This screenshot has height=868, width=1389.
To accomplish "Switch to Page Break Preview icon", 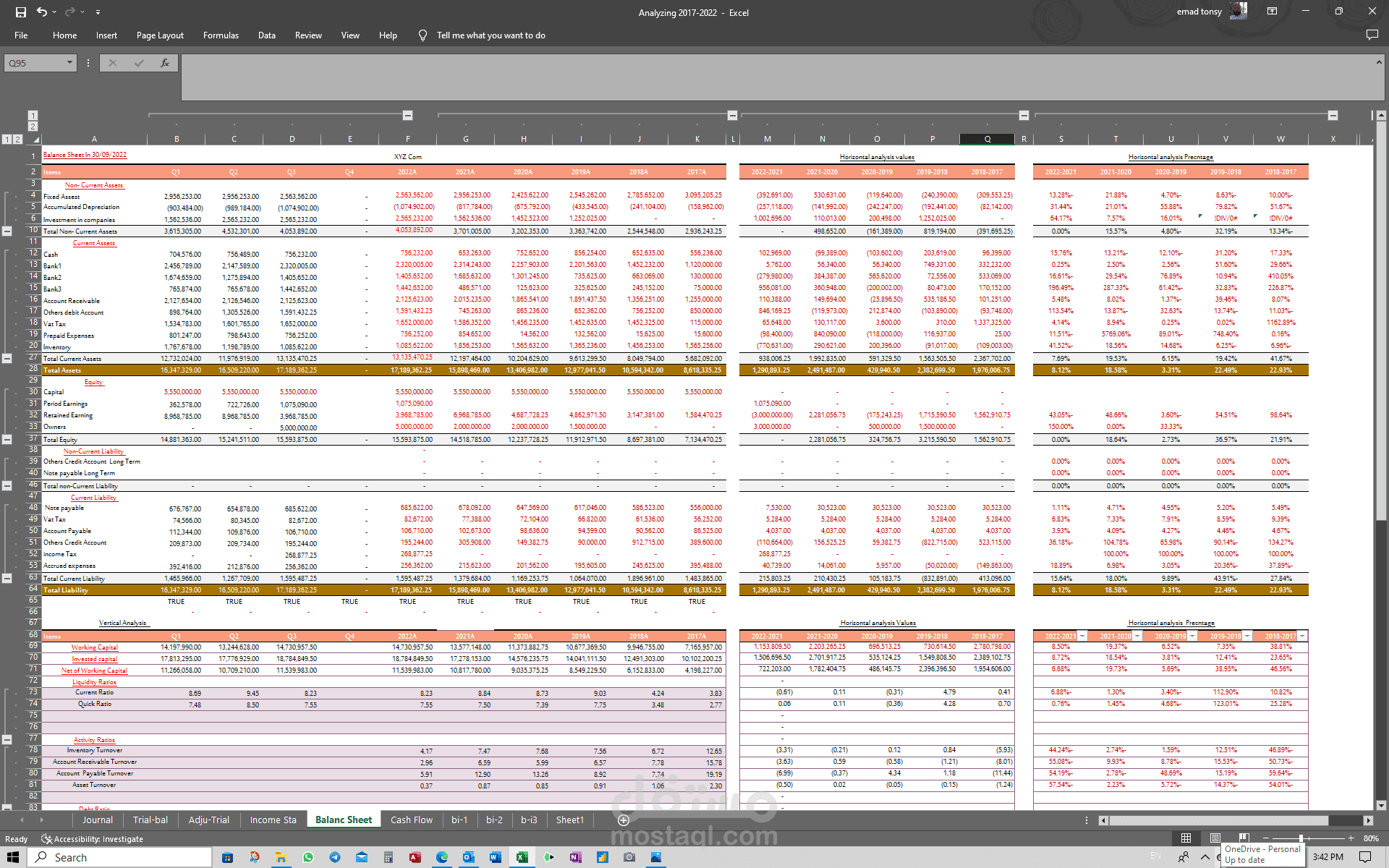I will [1244, 838].
